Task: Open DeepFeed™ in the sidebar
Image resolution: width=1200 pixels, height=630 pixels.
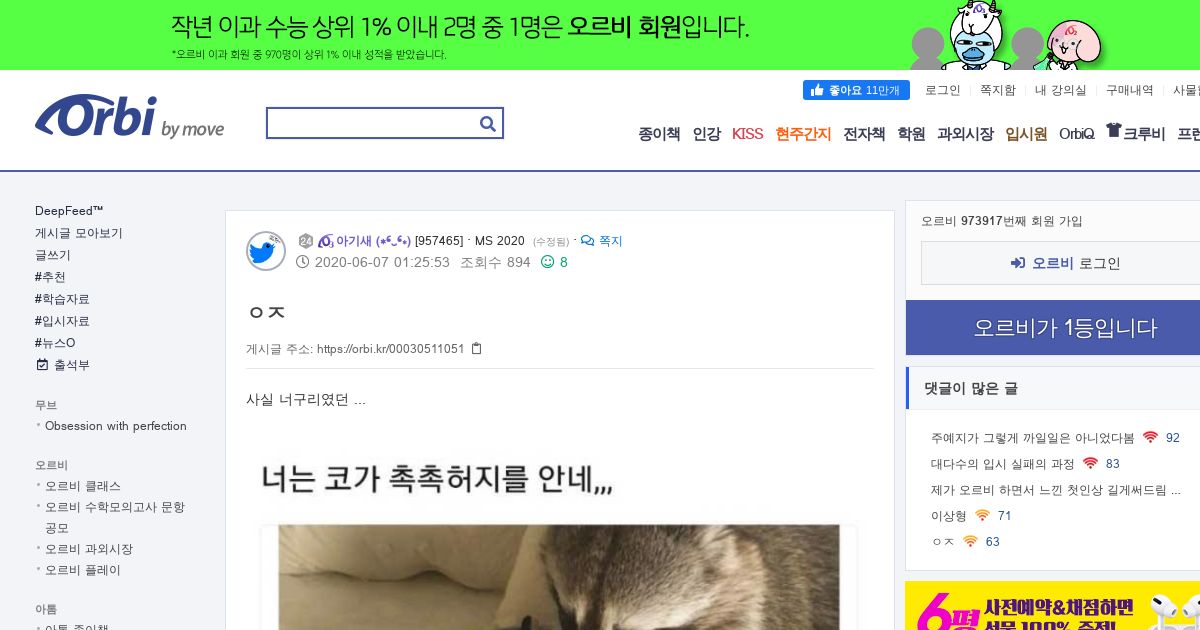Action: (x=69, y=211)
